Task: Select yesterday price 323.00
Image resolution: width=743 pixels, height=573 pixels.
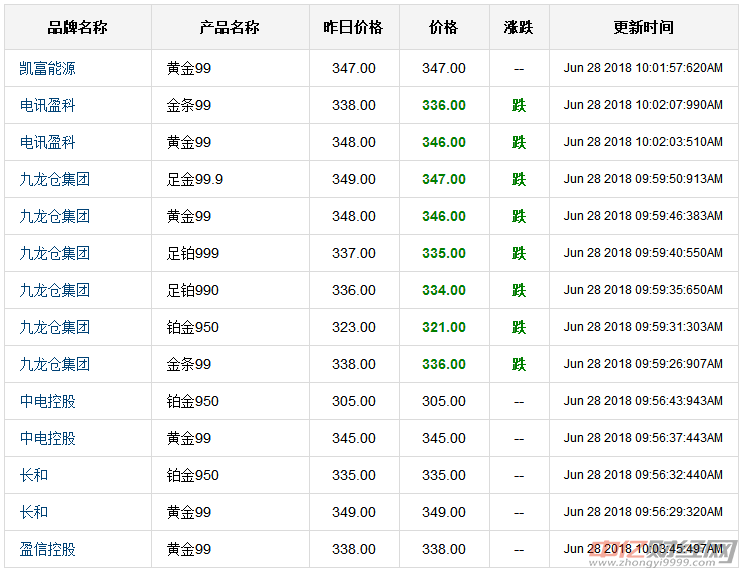Action: point(354,327)
